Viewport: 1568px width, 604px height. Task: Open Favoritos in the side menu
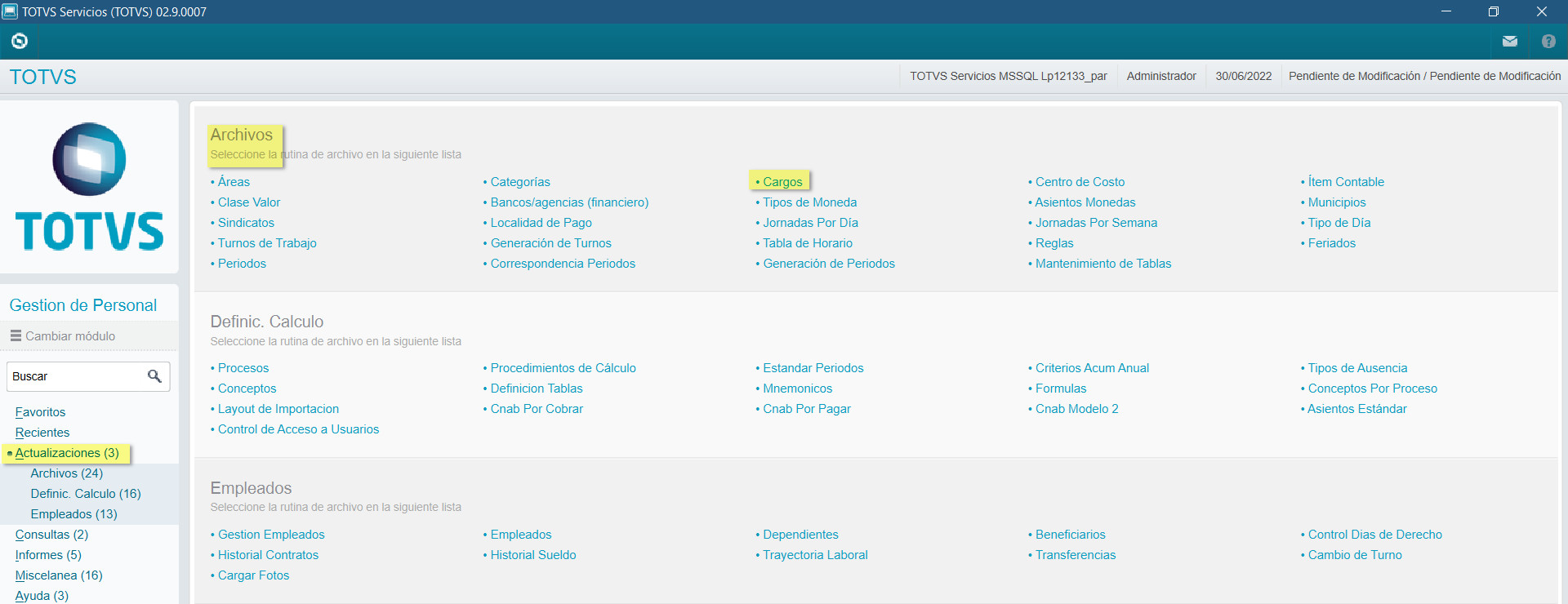pos(40,412)
